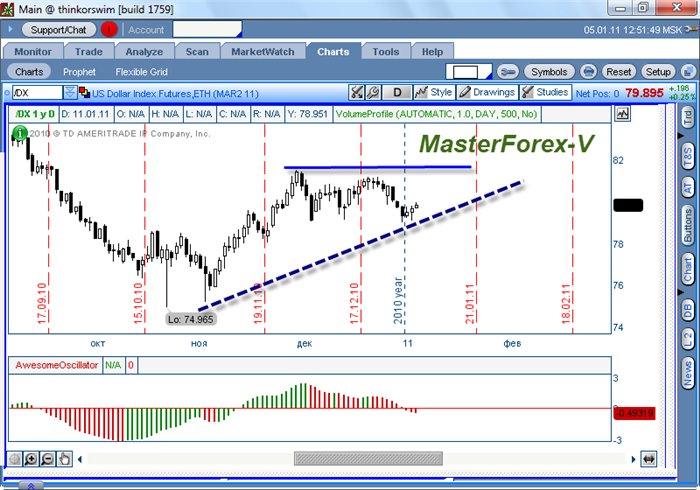This screenshot has width=700, height=490.
Task: Open the Analyze tab
Action: click(144, 52)
